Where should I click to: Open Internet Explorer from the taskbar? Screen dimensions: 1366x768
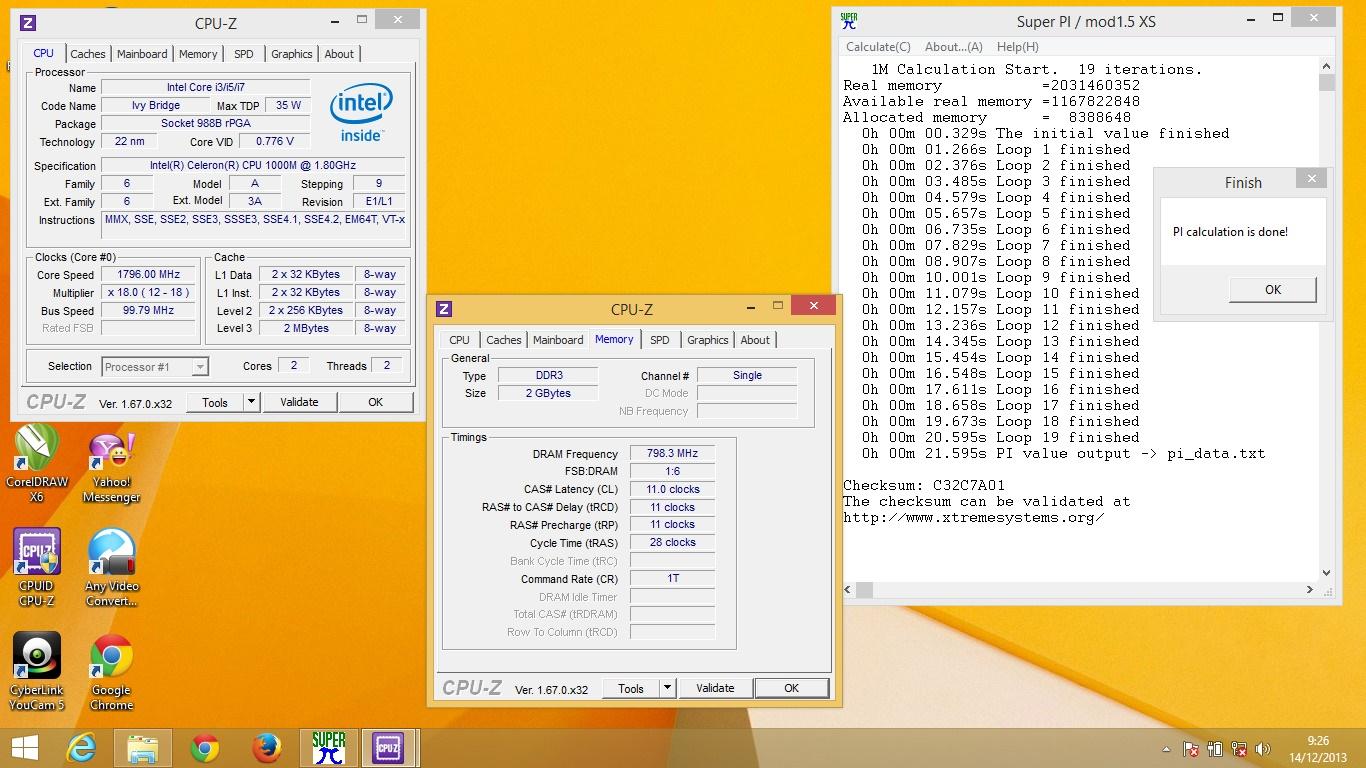[81, 748]
